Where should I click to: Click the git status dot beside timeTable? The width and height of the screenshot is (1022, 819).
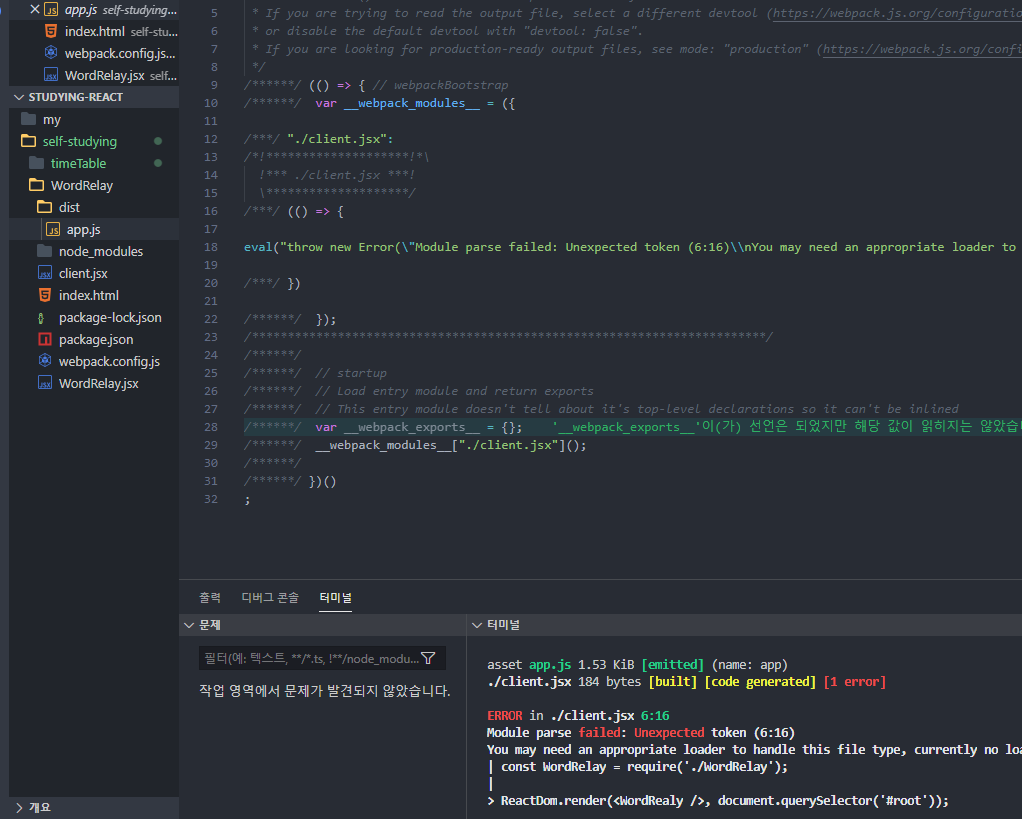tap(158, 163)
